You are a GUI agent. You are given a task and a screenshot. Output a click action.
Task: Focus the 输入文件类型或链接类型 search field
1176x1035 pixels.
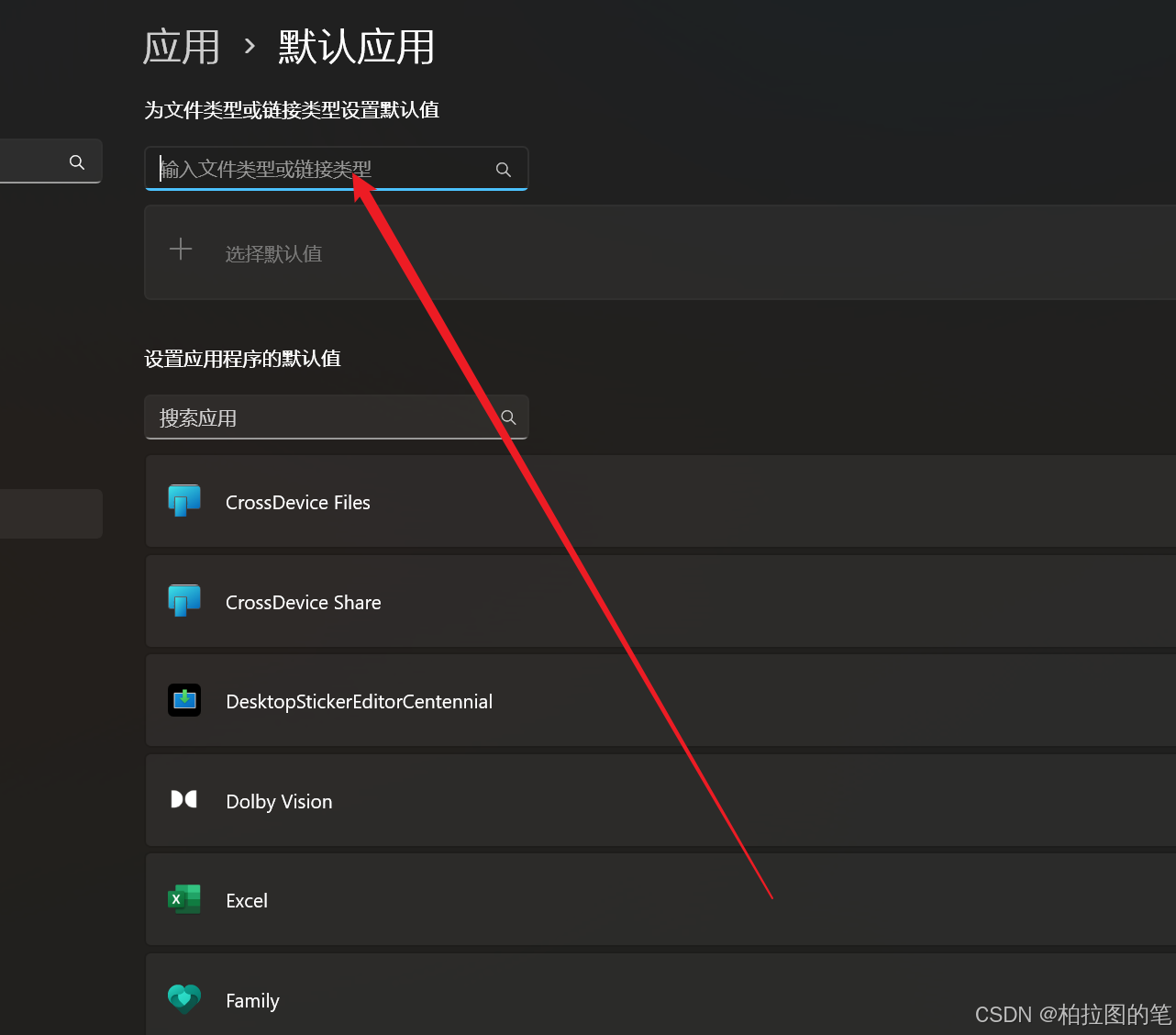337,169
